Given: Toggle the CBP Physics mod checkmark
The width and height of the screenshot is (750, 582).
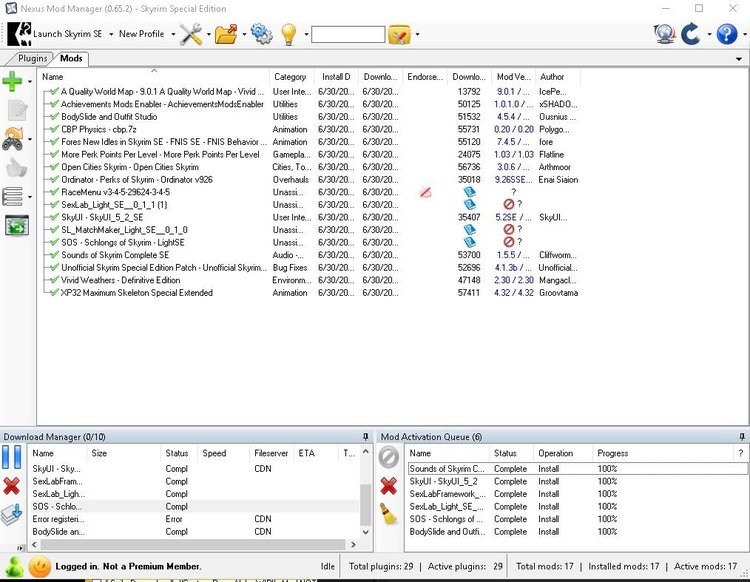Looking at the screenshot, I should pos(54,129).
